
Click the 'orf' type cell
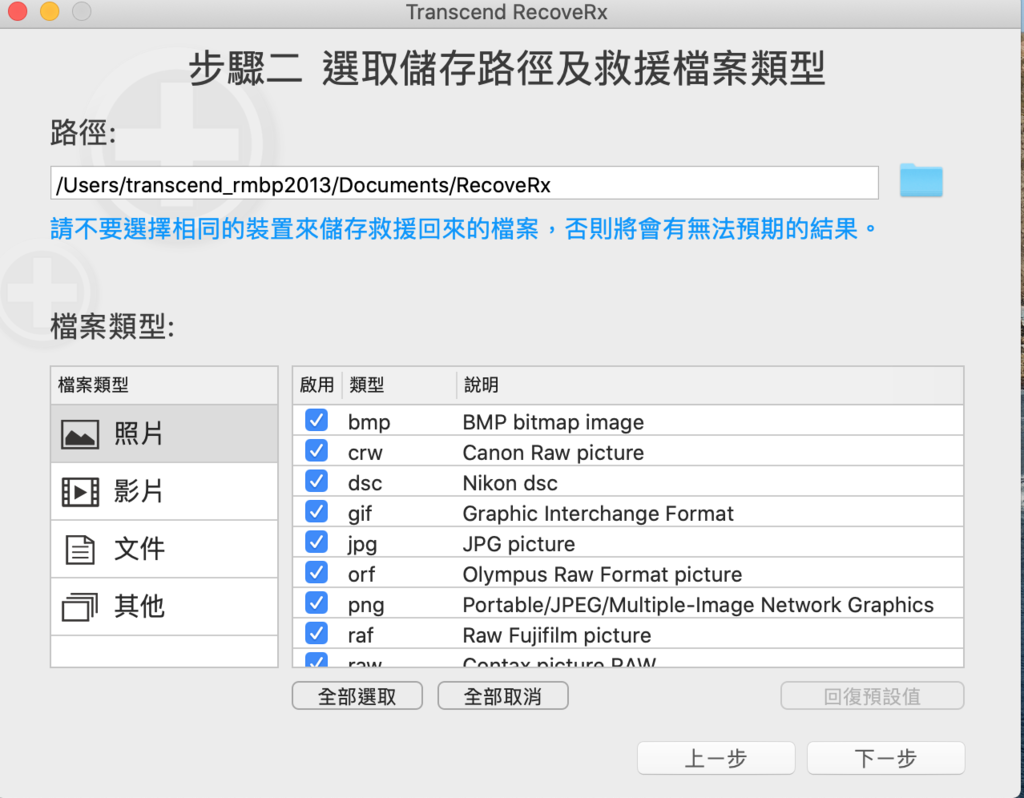click(361, 575)
